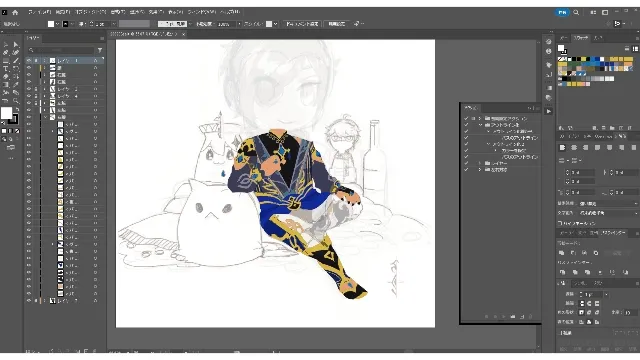Click the fill color box in the toolbar
The width and height of the screenshot is (640, 360).
point(7,113)
